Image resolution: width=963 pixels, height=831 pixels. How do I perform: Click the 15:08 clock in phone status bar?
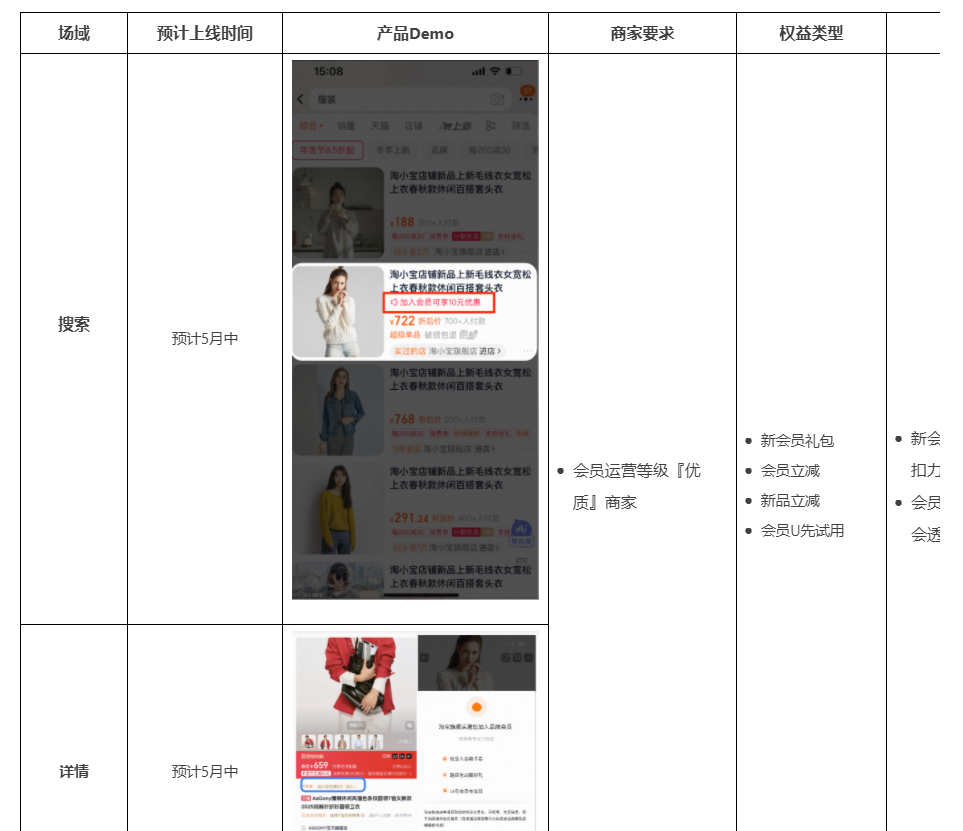[x=329, y=72]
